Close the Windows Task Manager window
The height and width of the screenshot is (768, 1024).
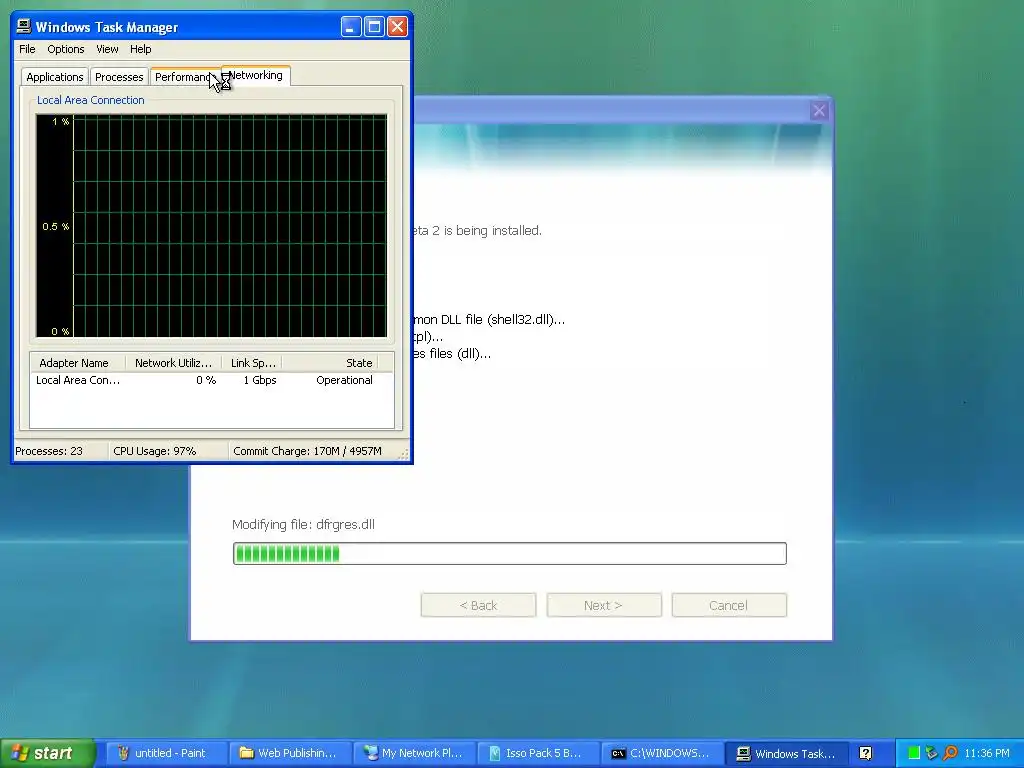coord(397,27)
